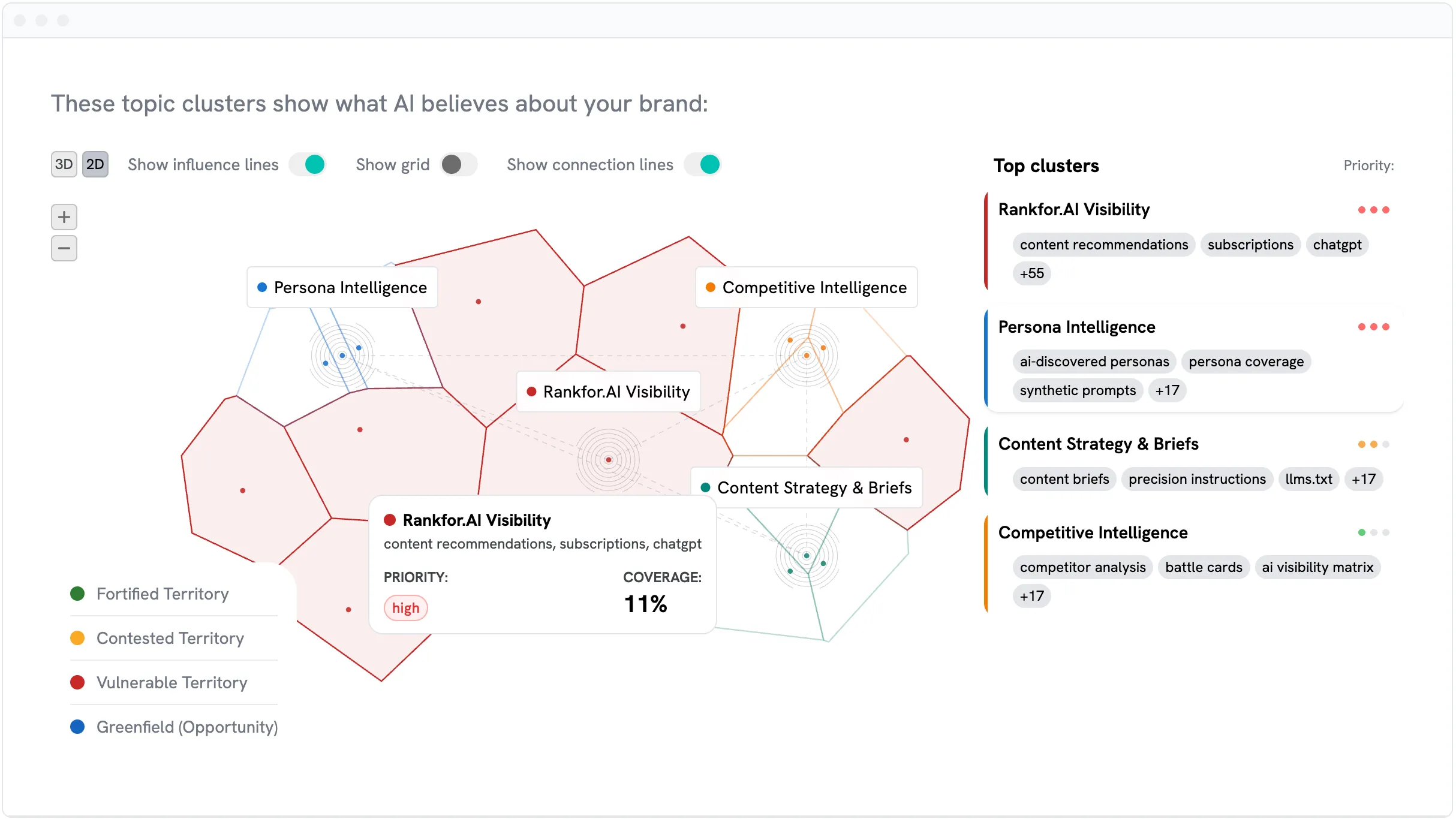Switch to 3D view mode
This screenshot has height=819, width=1456.
(x=64, y=164)
